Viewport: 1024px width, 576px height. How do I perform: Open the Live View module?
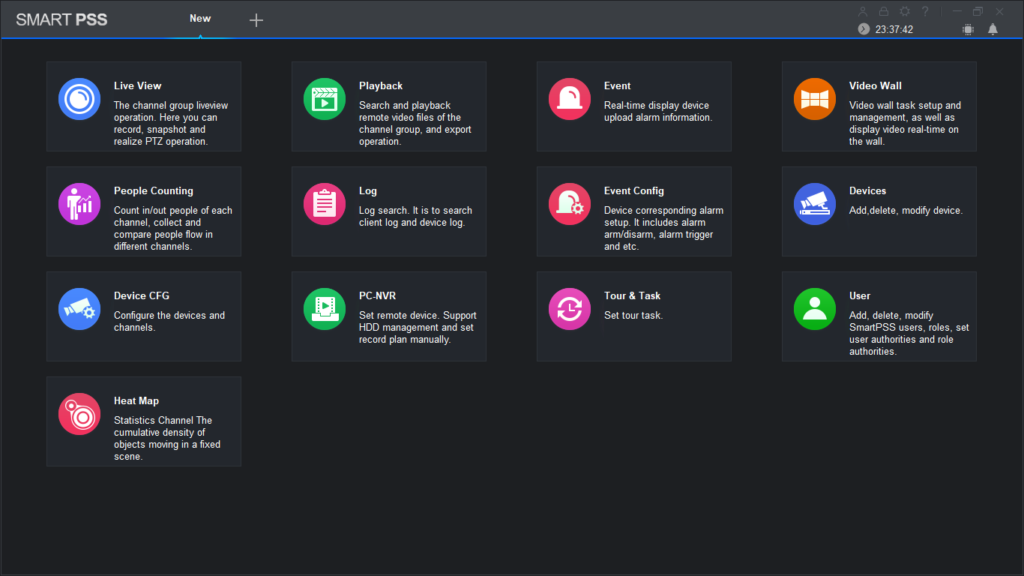pos(143,106)
